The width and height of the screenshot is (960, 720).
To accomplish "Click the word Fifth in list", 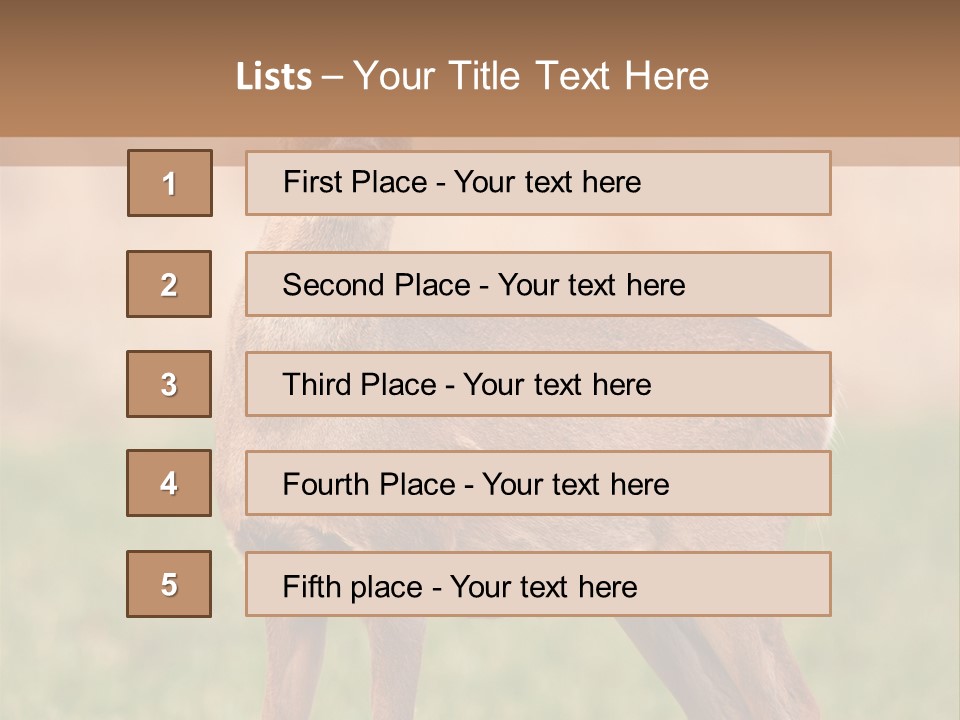I will point(311,586).
